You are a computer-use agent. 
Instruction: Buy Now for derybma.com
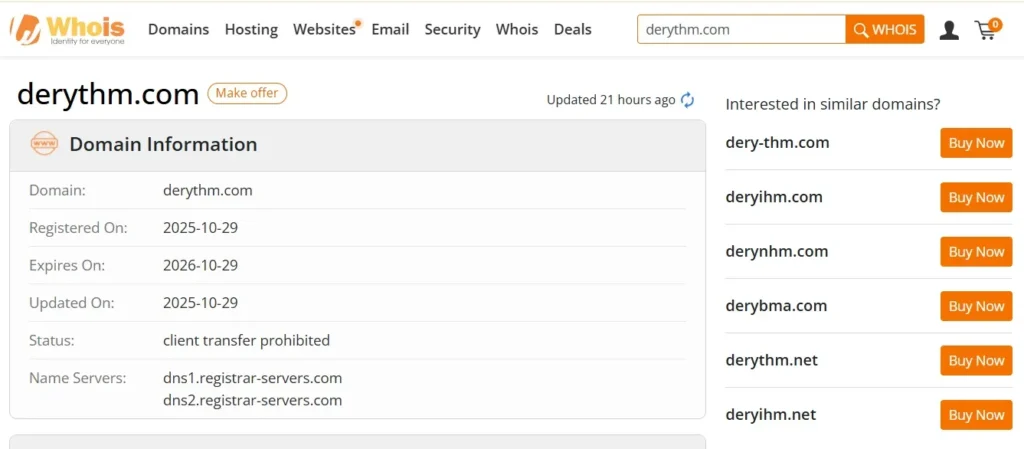976,306
